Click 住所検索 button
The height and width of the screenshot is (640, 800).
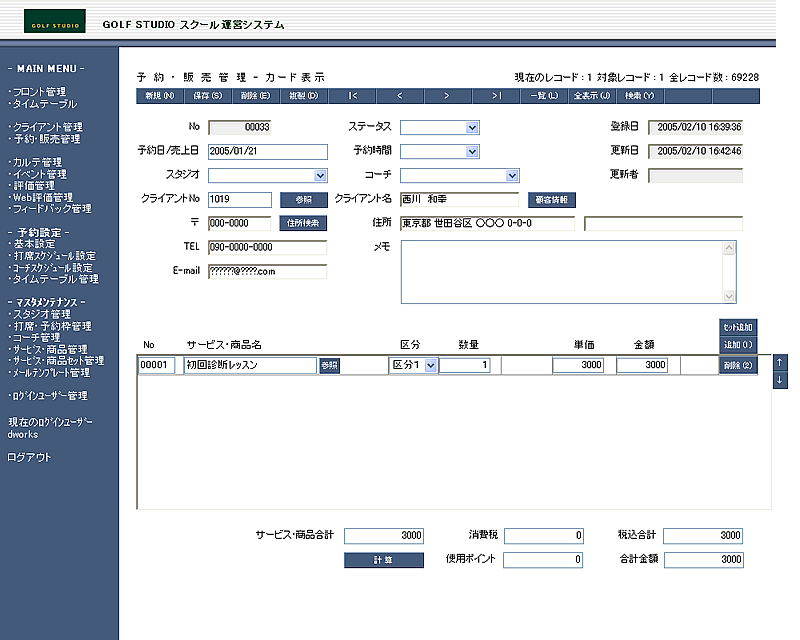[x=303, y=224]
